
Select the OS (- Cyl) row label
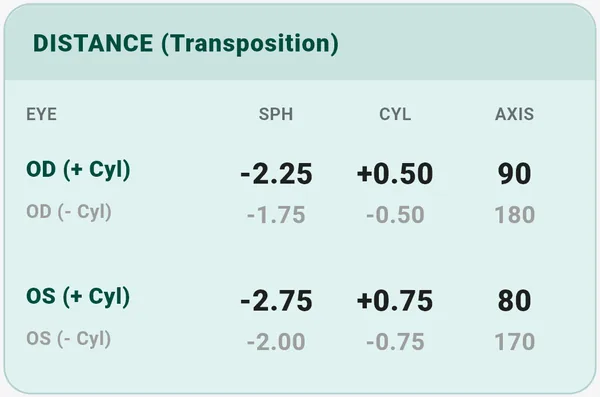pyautogui.click(x=69, y=339)
